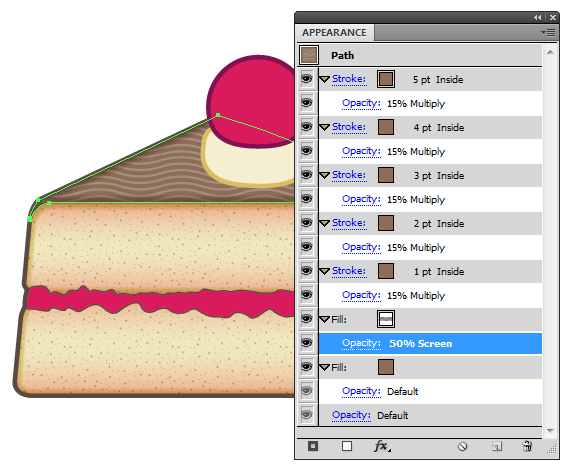Select the APPEARANCE panel tab

click(334, 33)
